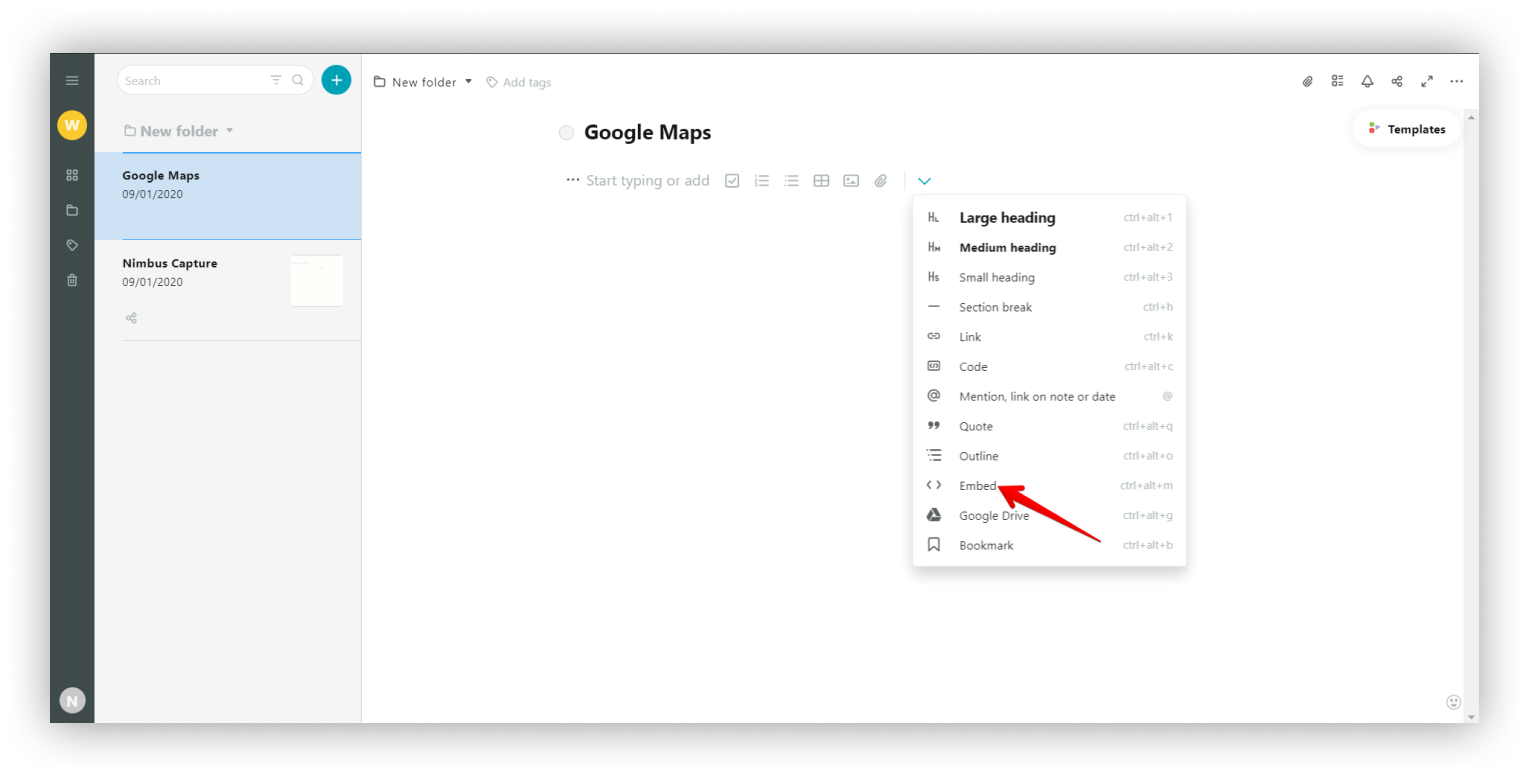Viewport: 1529px width, 777px height.
Task: Click the share note icon in top bar
Action: point(1397,81)
